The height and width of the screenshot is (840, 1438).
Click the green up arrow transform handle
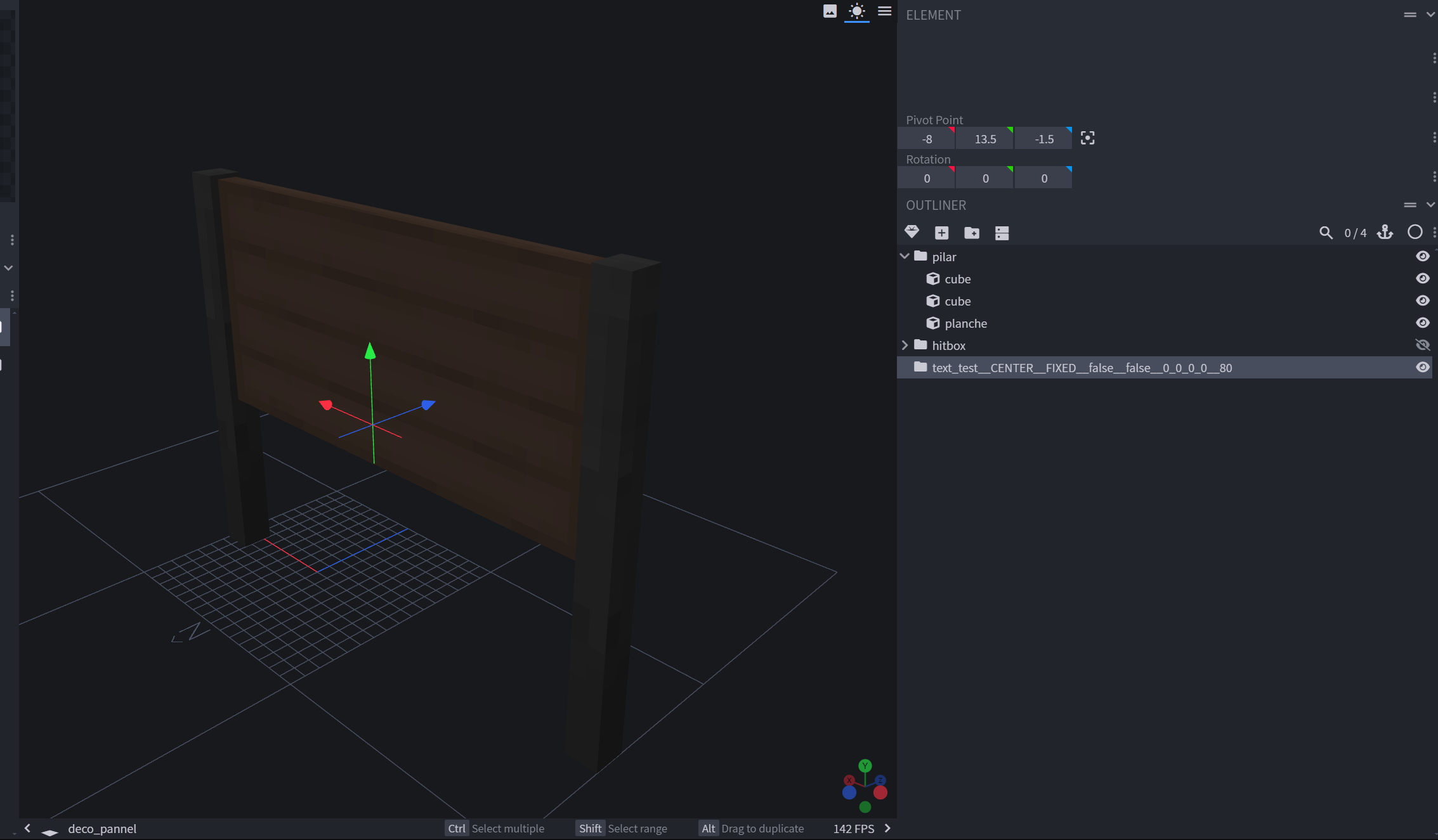[370, 351]
